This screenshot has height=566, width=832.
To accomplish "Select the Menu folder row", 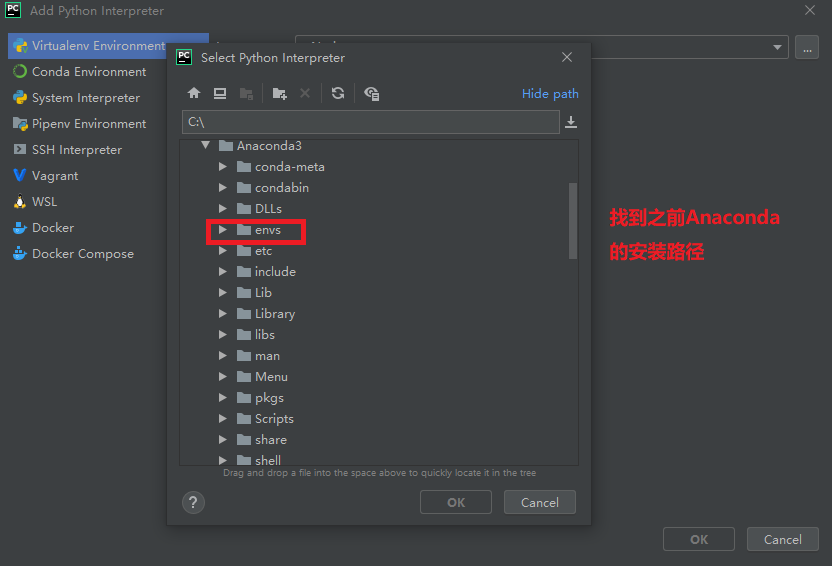I will point(374,377).
